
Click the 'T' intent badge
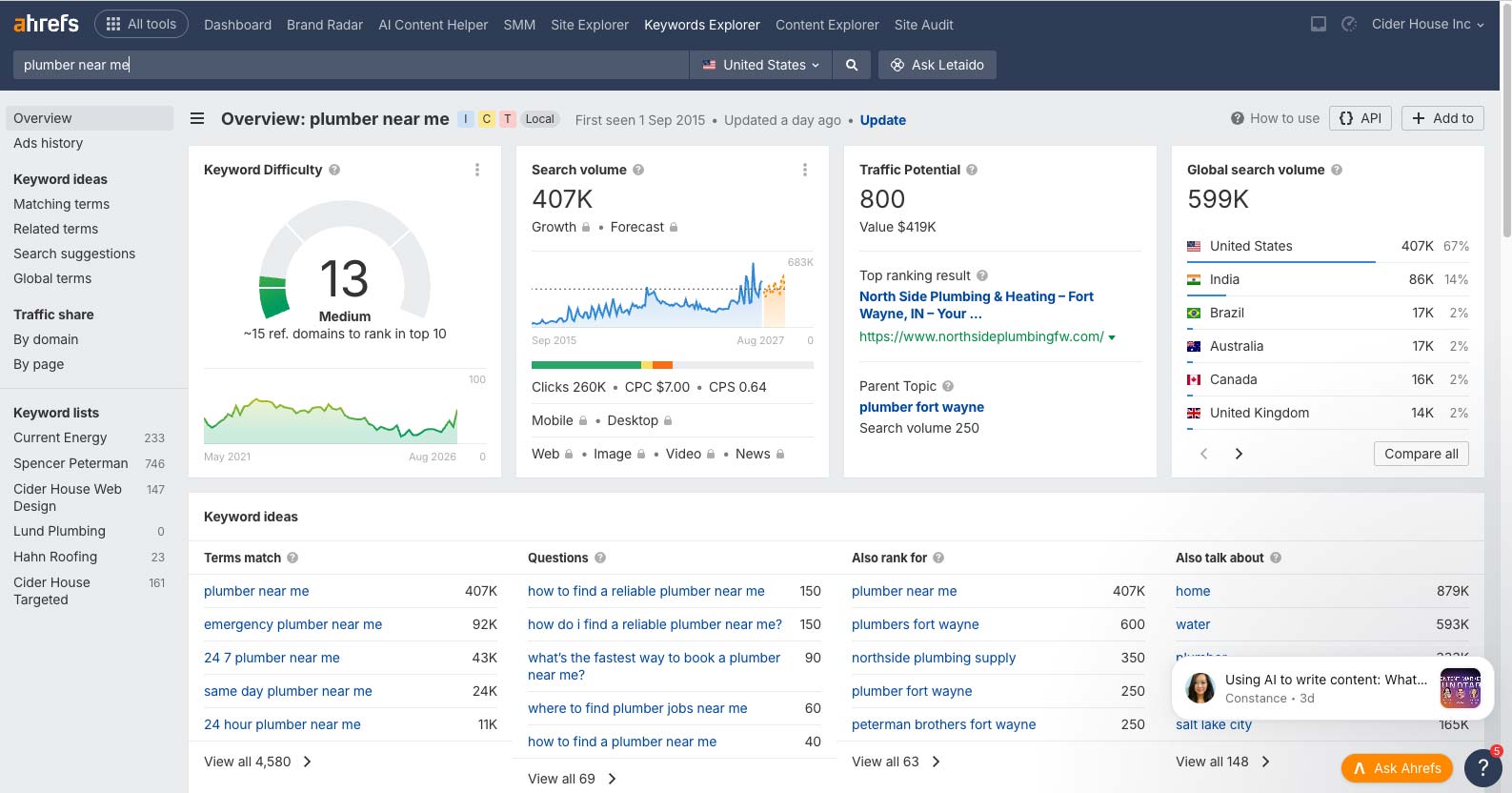pos(508,119)
